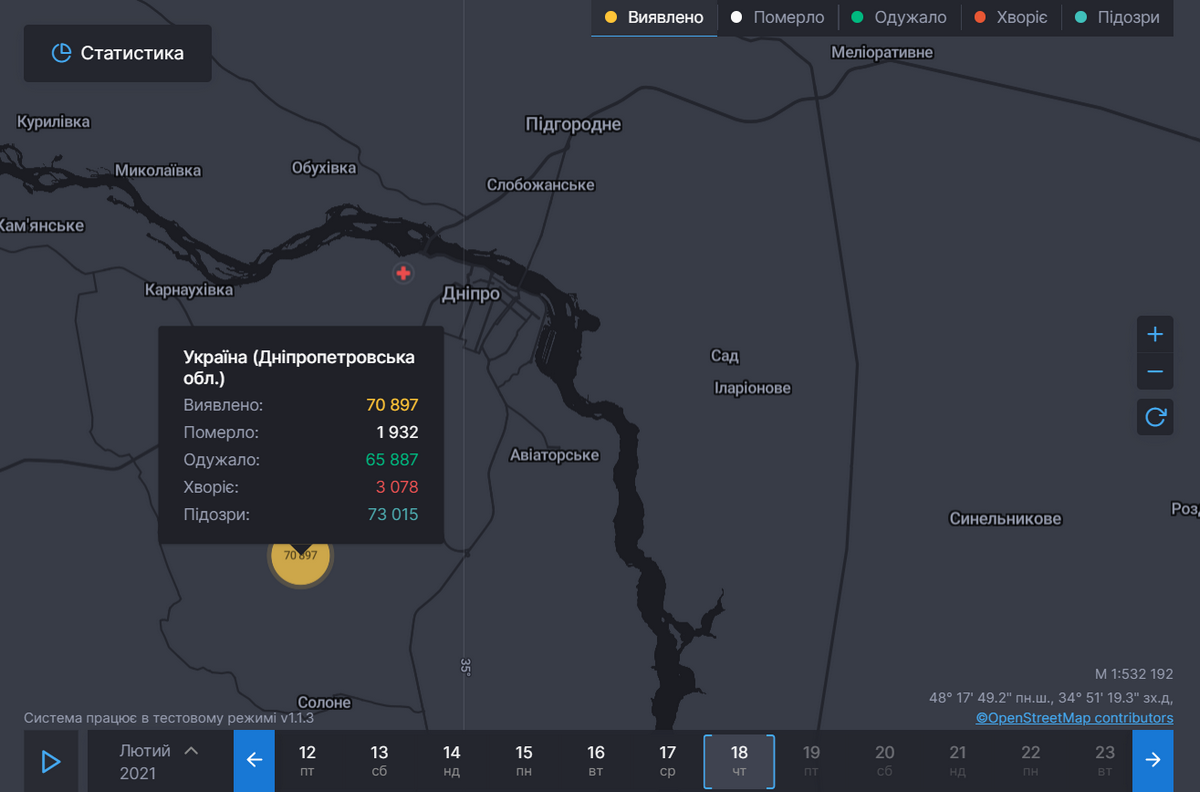The height and width of the screenshot is (792, 1200).
Task: Open the OpenStreetMap contributors link
Action: [x=1074, y=718]
